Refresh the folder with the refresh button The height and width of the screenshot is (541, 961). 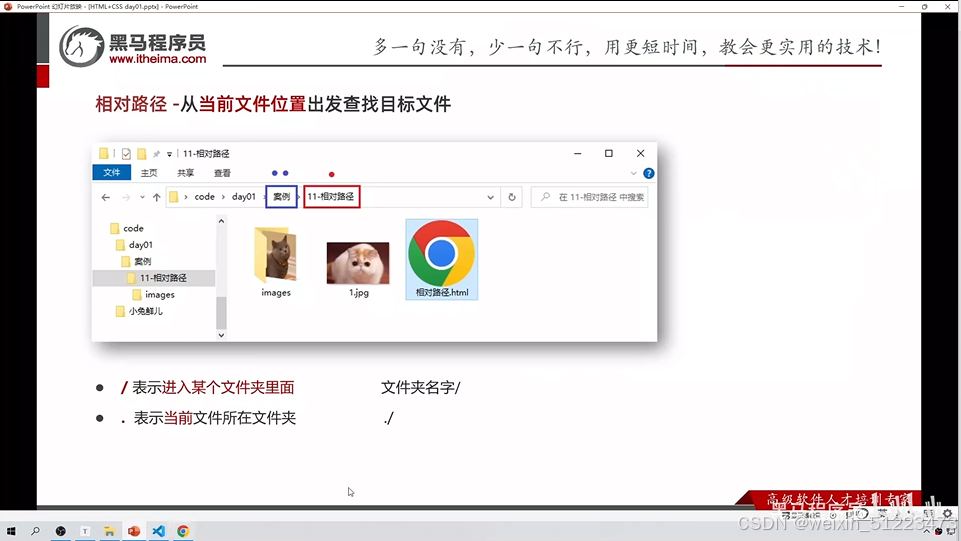coord(512,197)
